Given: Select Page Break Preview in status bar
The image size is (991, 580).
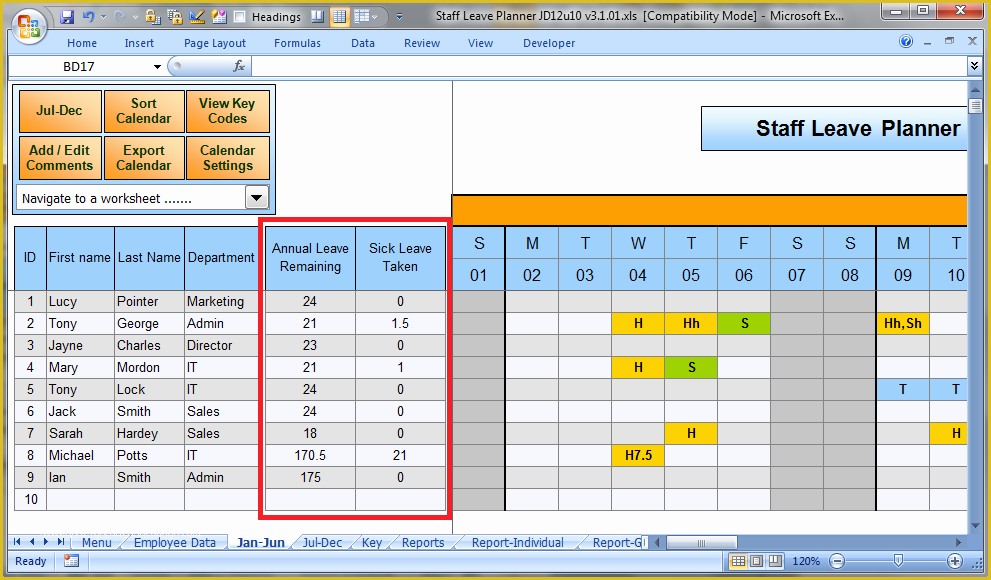Looking at the screenshot, I should tap(776, 561).
